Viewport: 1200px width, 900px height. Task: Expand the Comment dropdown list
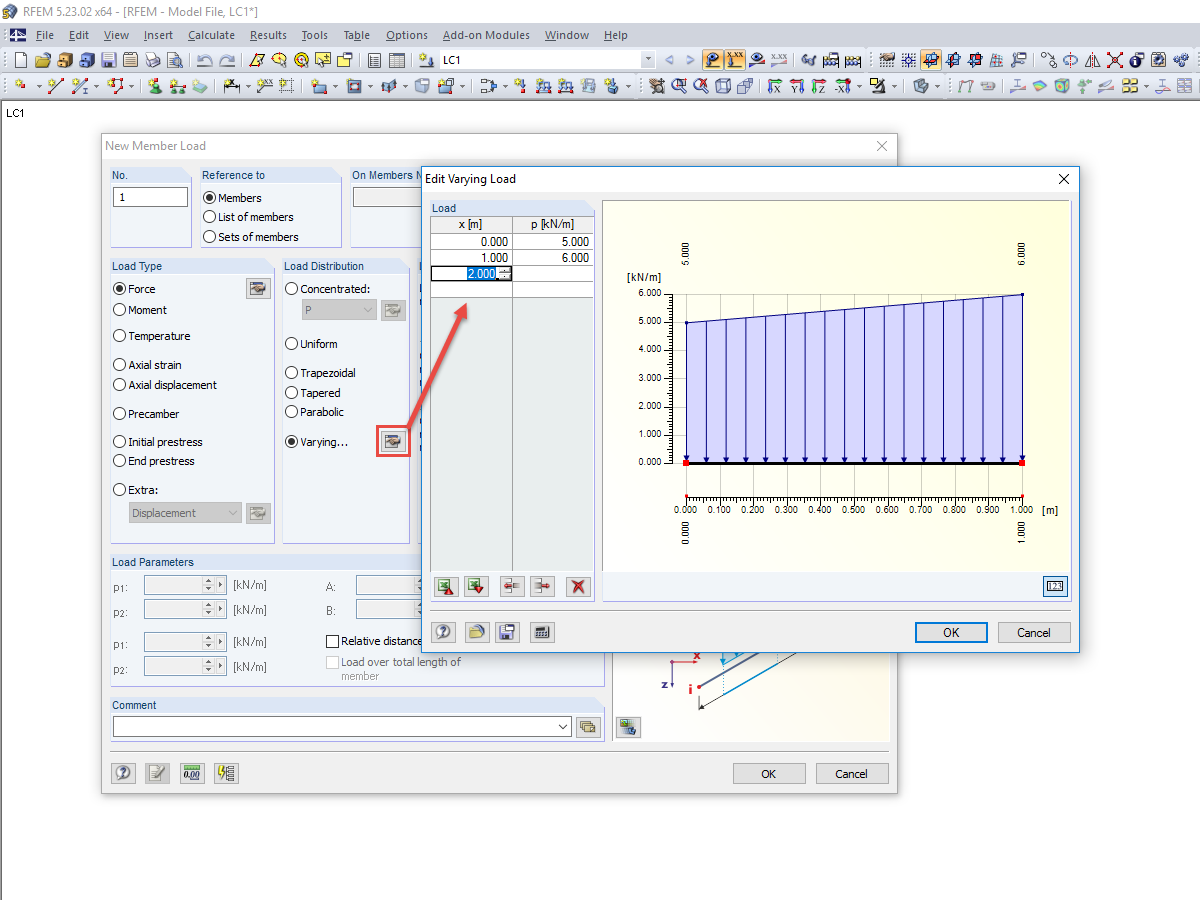(563, 727)
